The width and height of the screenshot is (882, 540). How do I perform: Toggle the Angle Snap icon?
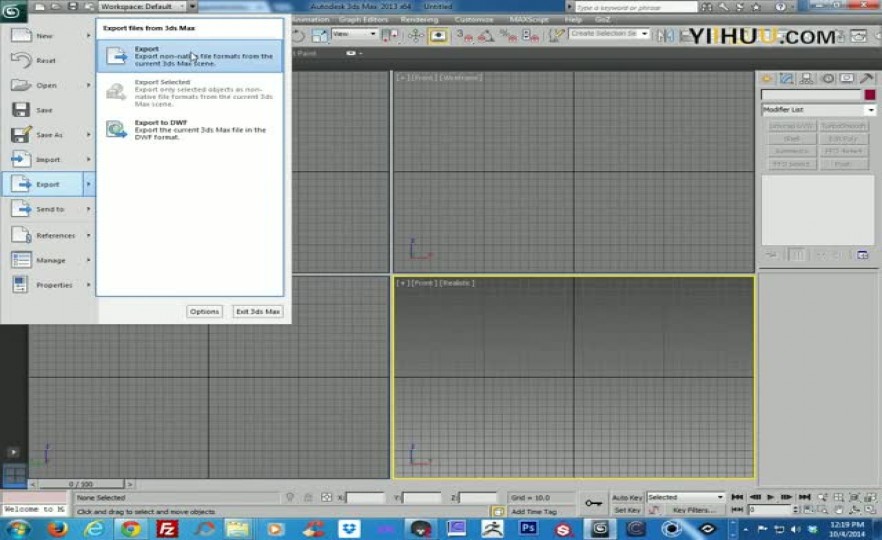486,36
